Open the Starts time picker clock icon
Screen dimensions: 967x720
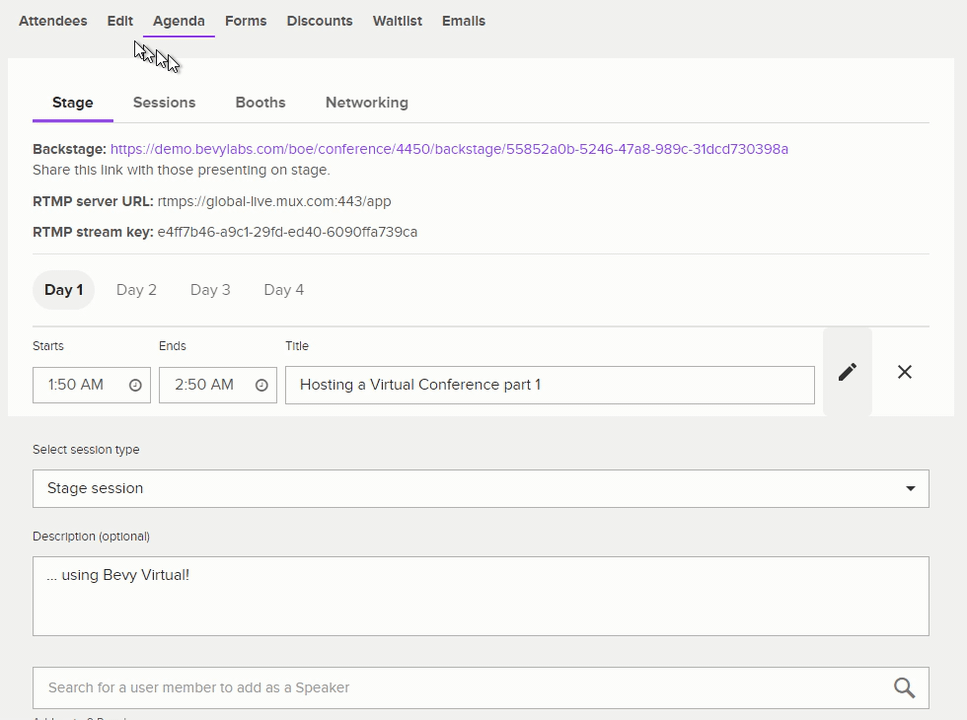pyautogui.click(x=135, y=385)
